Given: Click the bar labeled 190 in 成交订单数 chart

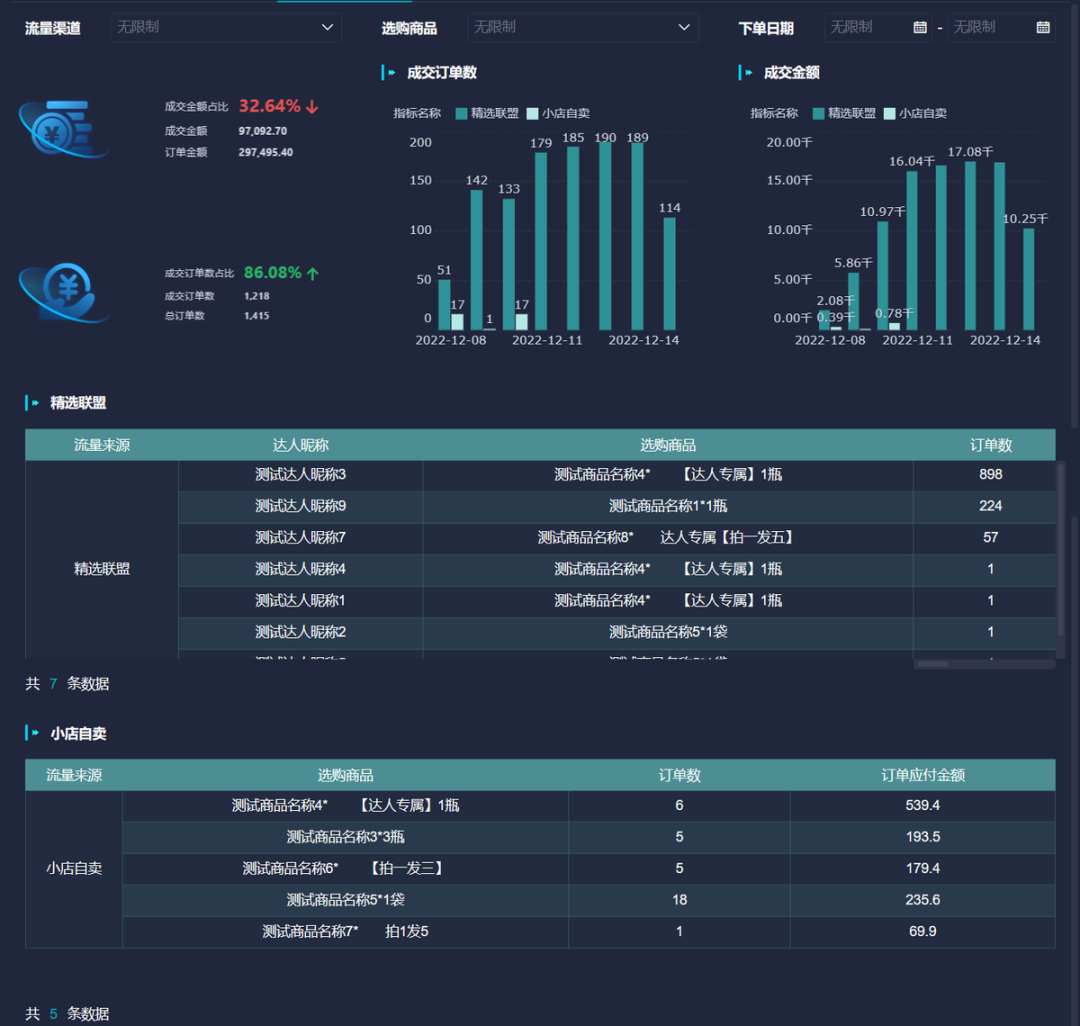Looking at the screenshot, I should click(605, 237).
